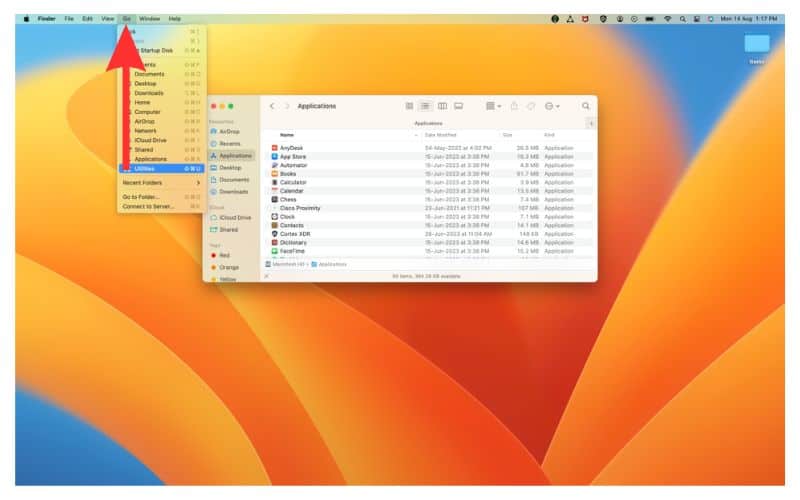
Task: Switch Finder to column view
Action: click(x=442, y=106)
